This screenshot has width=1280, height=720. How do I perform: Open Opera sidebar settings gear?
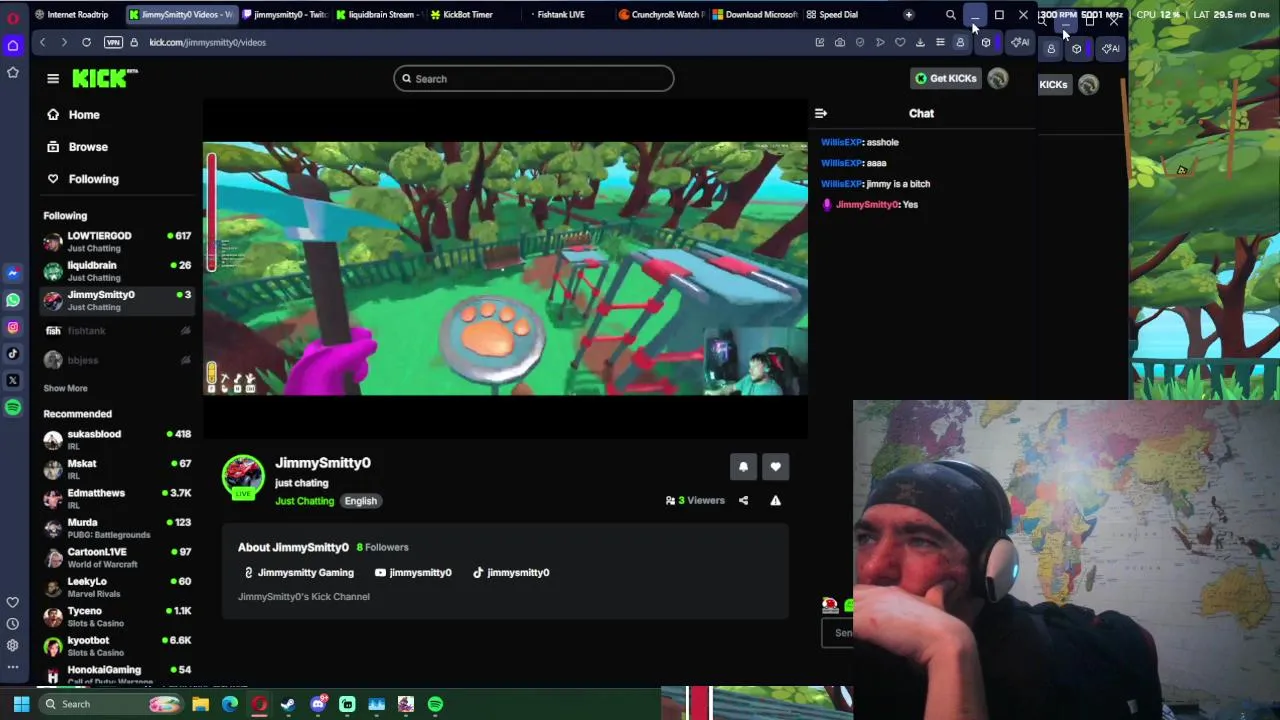13,646
